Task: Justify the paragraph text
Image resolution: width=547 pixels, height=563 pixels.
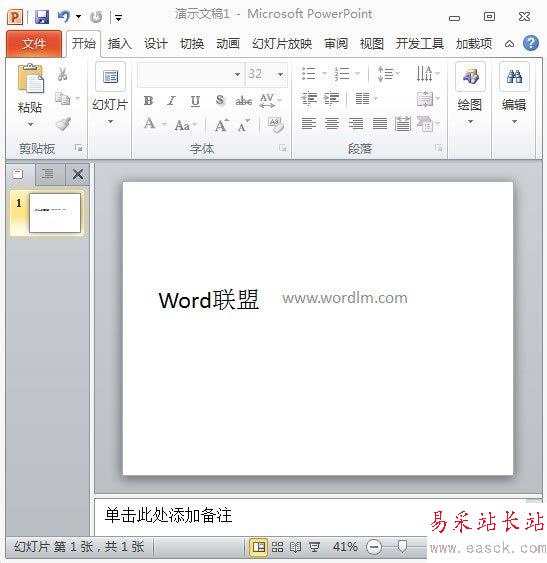Action: click(x=380, y=124)
